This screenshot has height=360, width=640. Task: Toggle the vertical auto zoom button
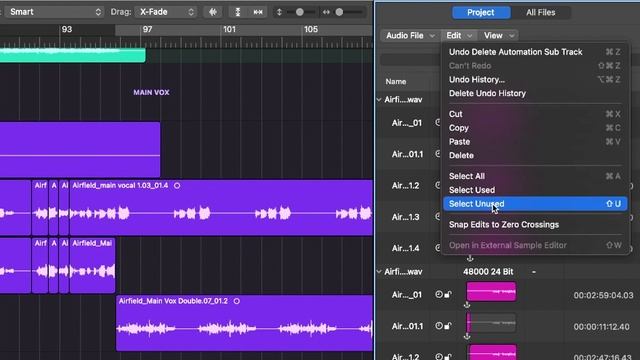click(x=238, y=12)
